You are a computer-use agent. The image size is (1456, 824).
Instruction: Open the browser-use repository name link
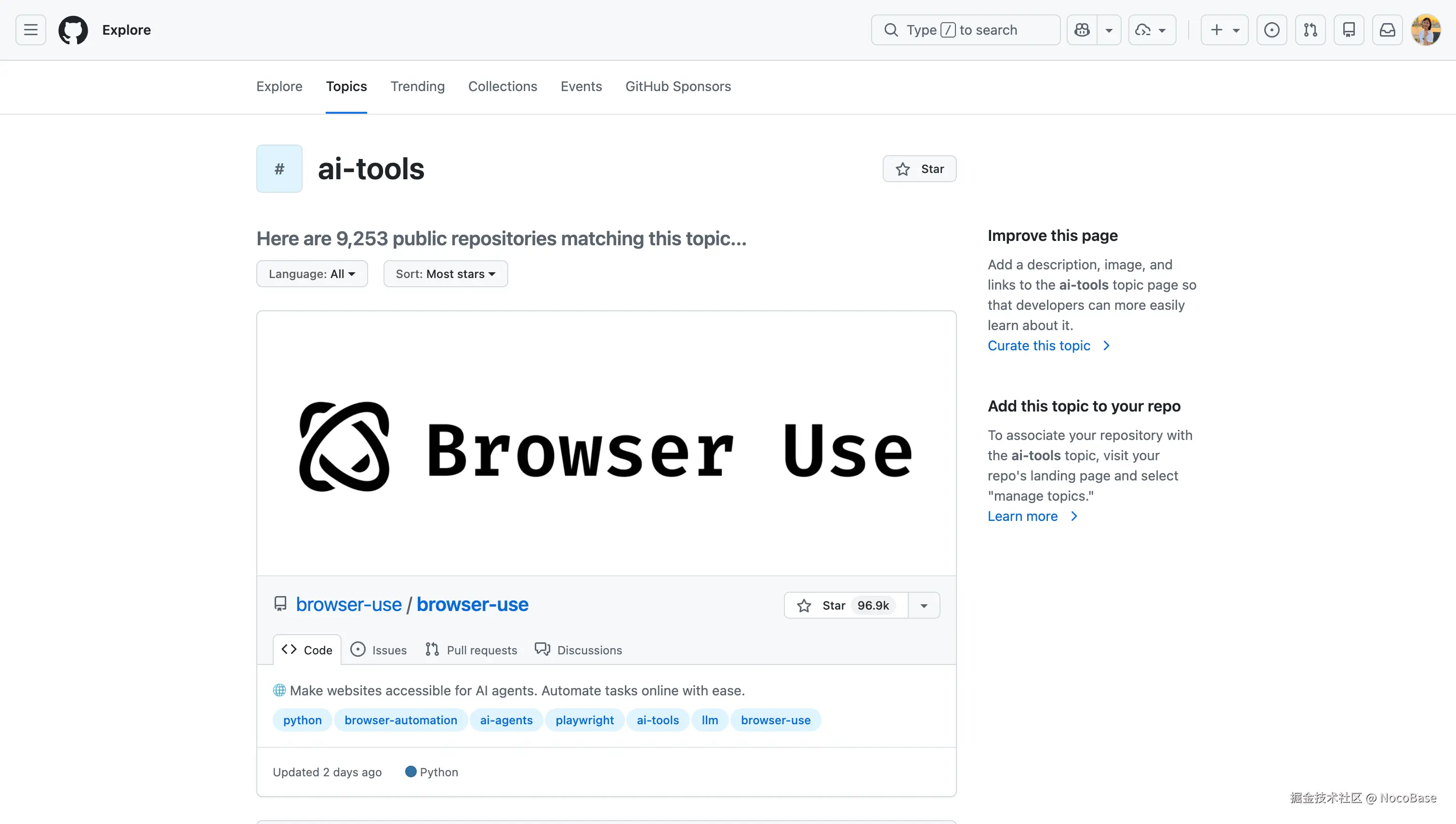point(472,604)
